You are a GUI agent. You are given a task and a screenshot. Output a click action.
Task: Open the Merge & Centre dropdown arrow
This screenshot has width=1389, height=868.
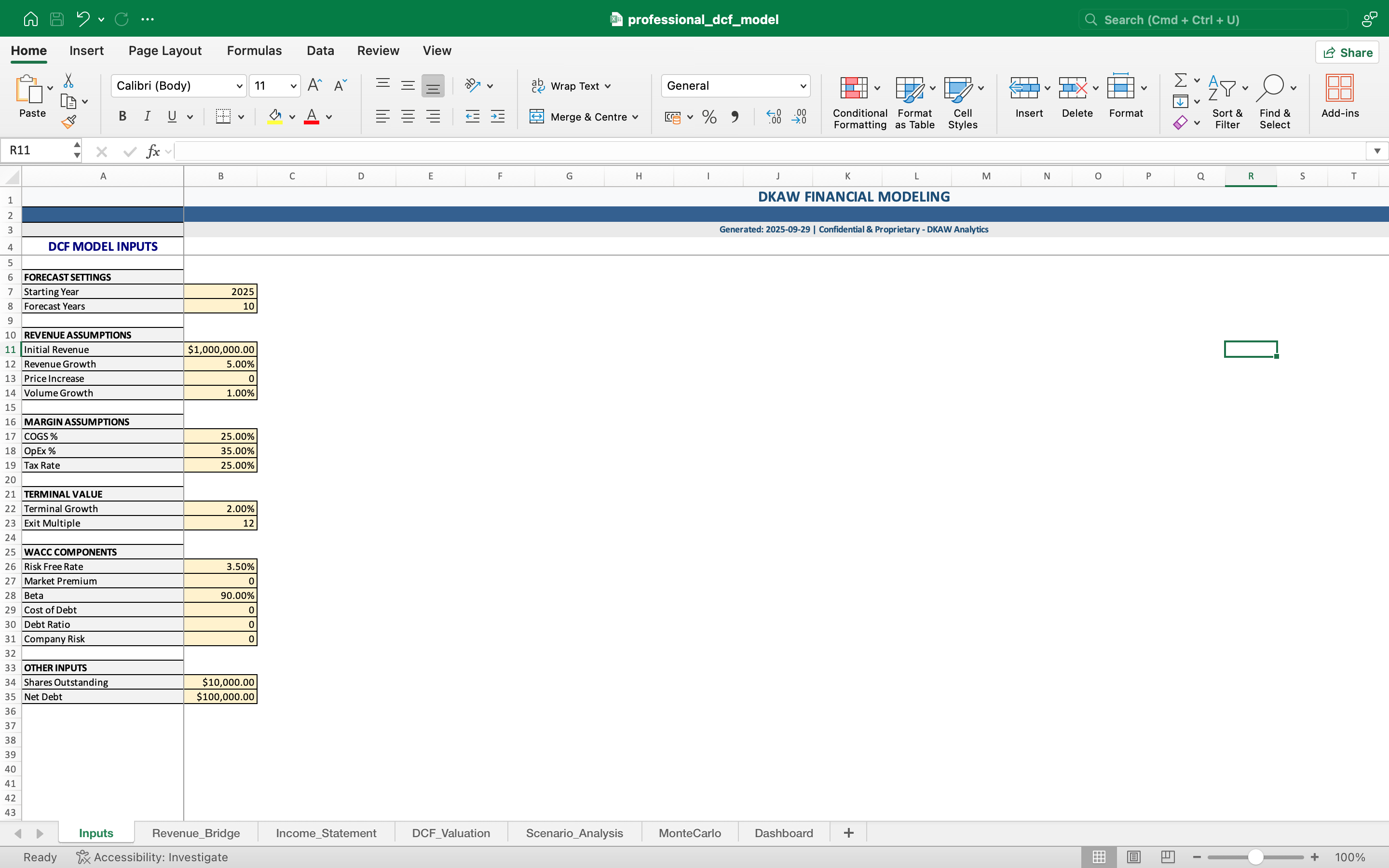pos(635,117)
